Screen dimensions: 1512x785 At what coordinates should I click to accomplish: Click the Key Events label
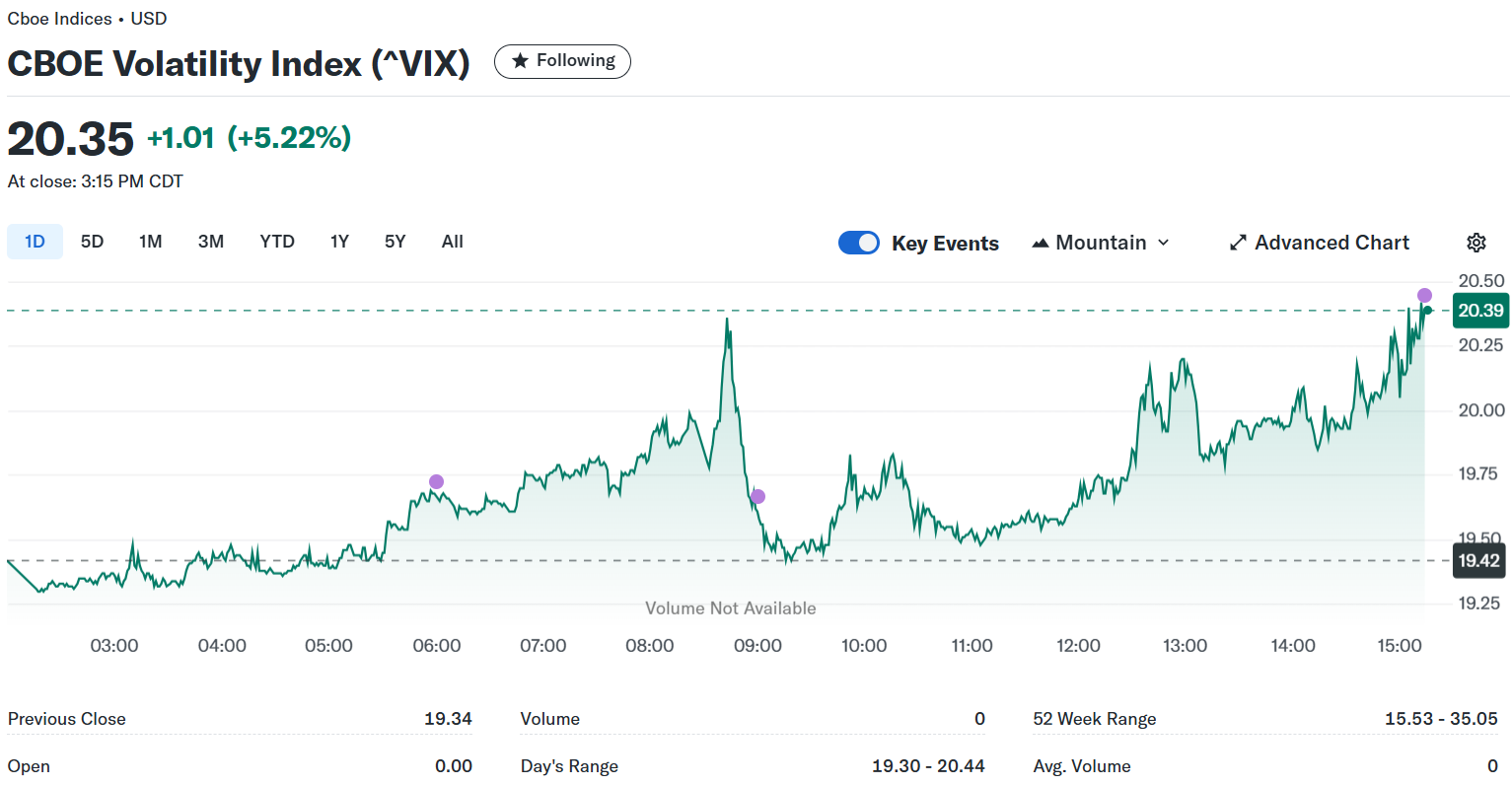pyautogui.click(x=945, y=244)
